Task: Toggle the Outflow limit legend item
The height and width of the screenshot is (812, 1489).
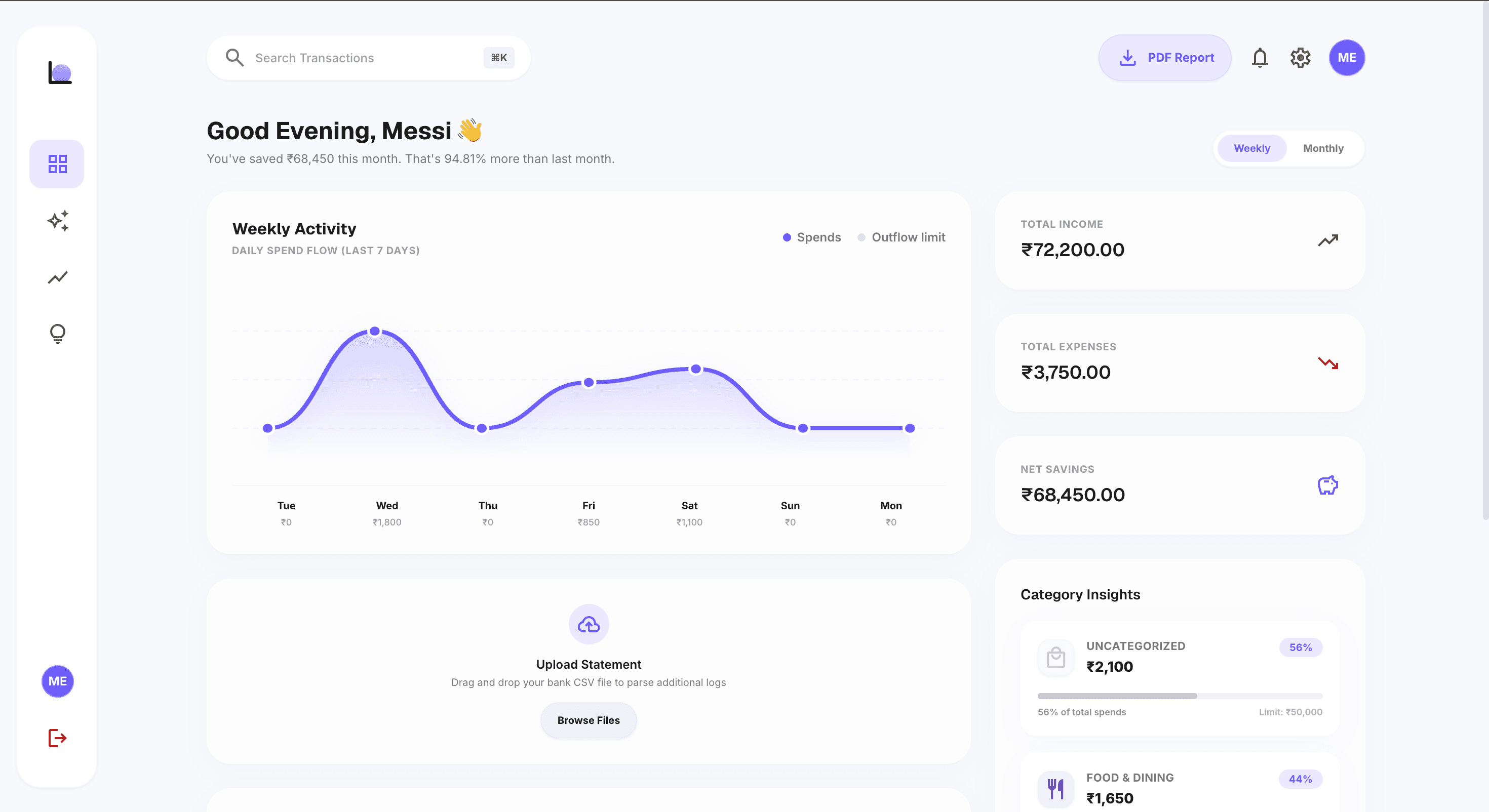Action: pos(900,237)
